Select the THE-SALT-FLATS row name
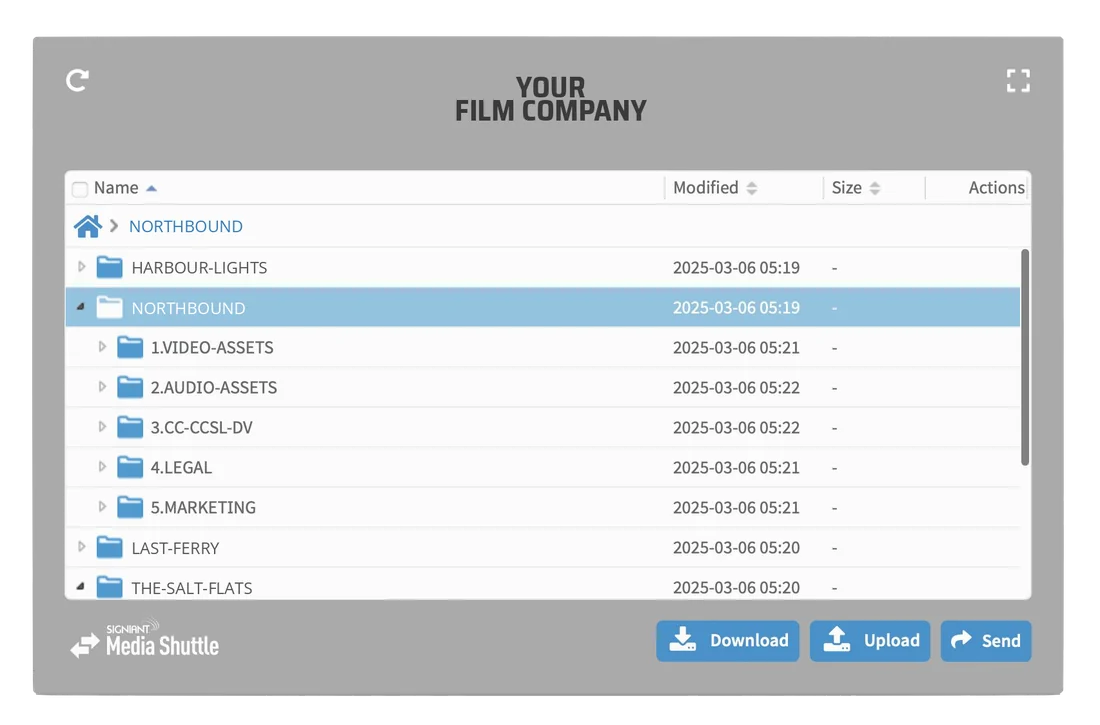The width and height of the screenshot is (1100, 725). pyautogui.click(x=192, y=588)
